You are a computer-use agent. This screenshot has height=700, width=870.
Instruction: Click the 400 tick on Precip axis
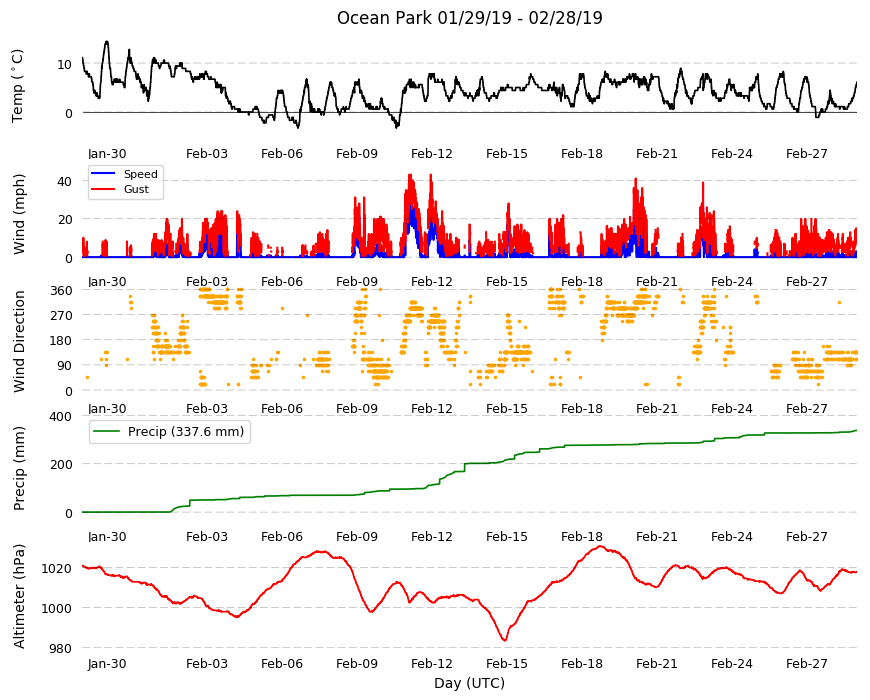[x=61, y=417]
